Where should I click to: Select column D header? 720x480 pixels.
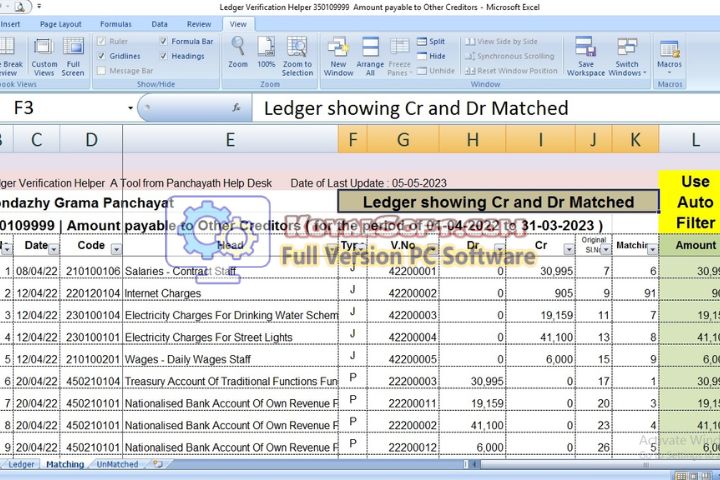click(91, 139)
